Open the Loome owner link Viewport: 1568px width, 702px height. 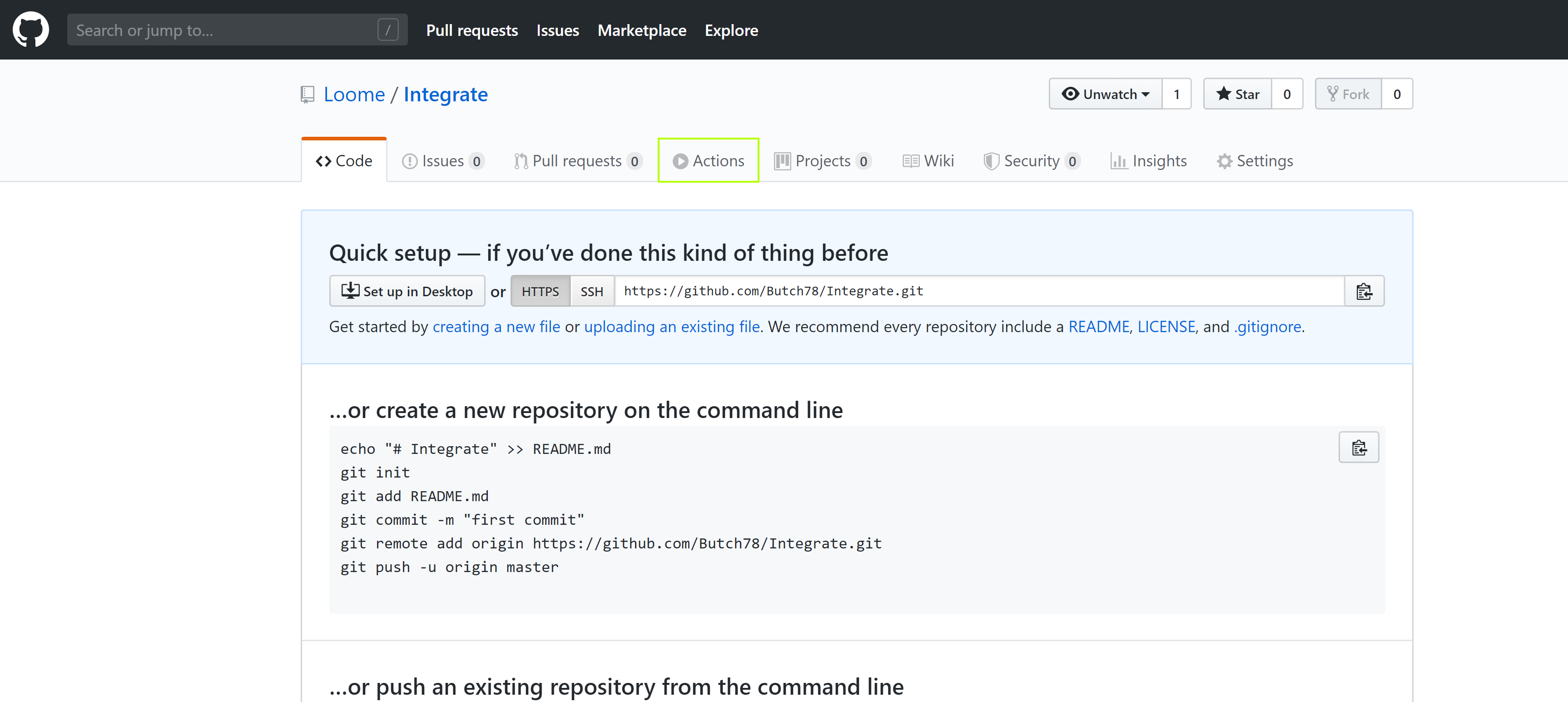coord(354,95)
